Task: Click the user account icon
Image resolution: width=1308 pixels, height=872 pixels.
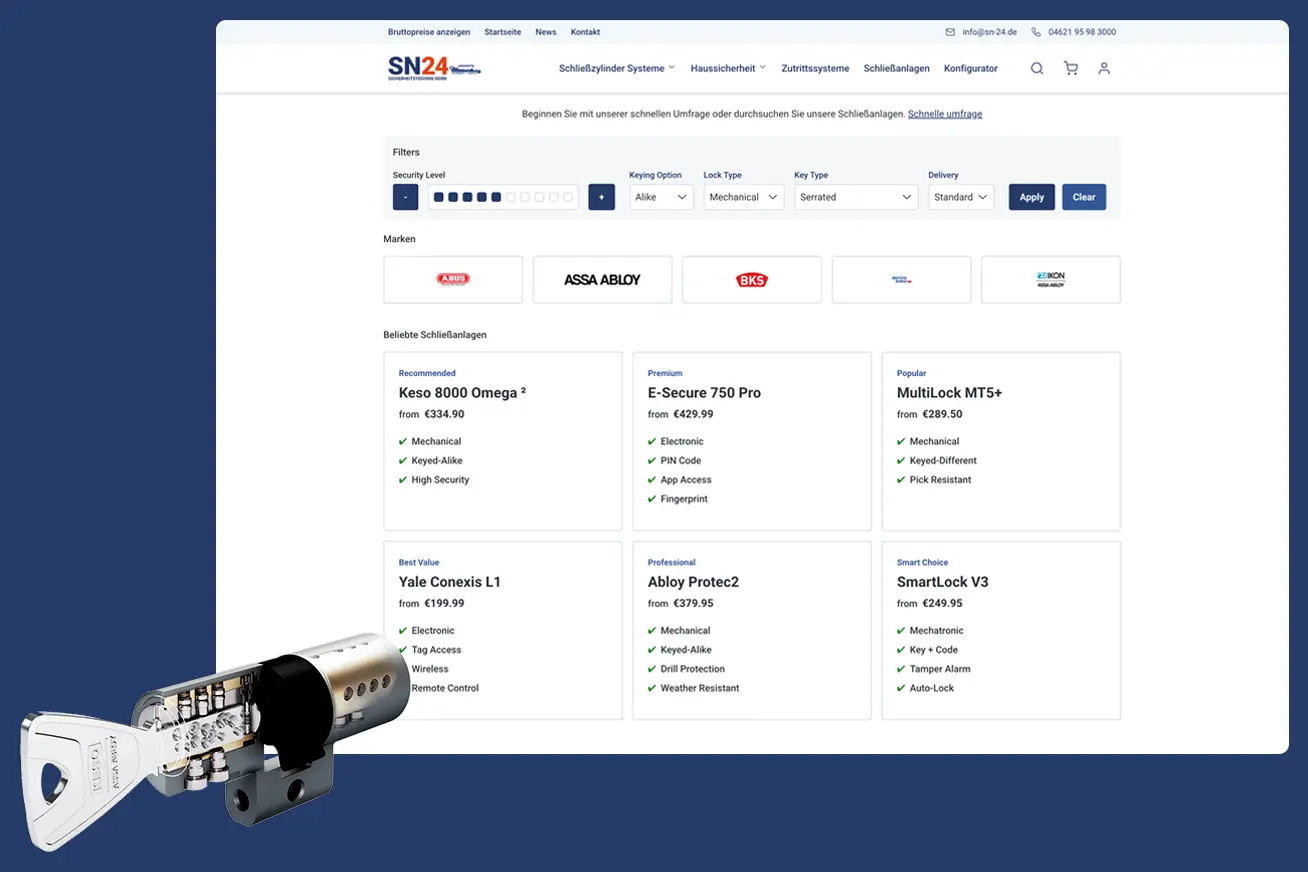Action: pyautogui.click(x=1103, y=68)
